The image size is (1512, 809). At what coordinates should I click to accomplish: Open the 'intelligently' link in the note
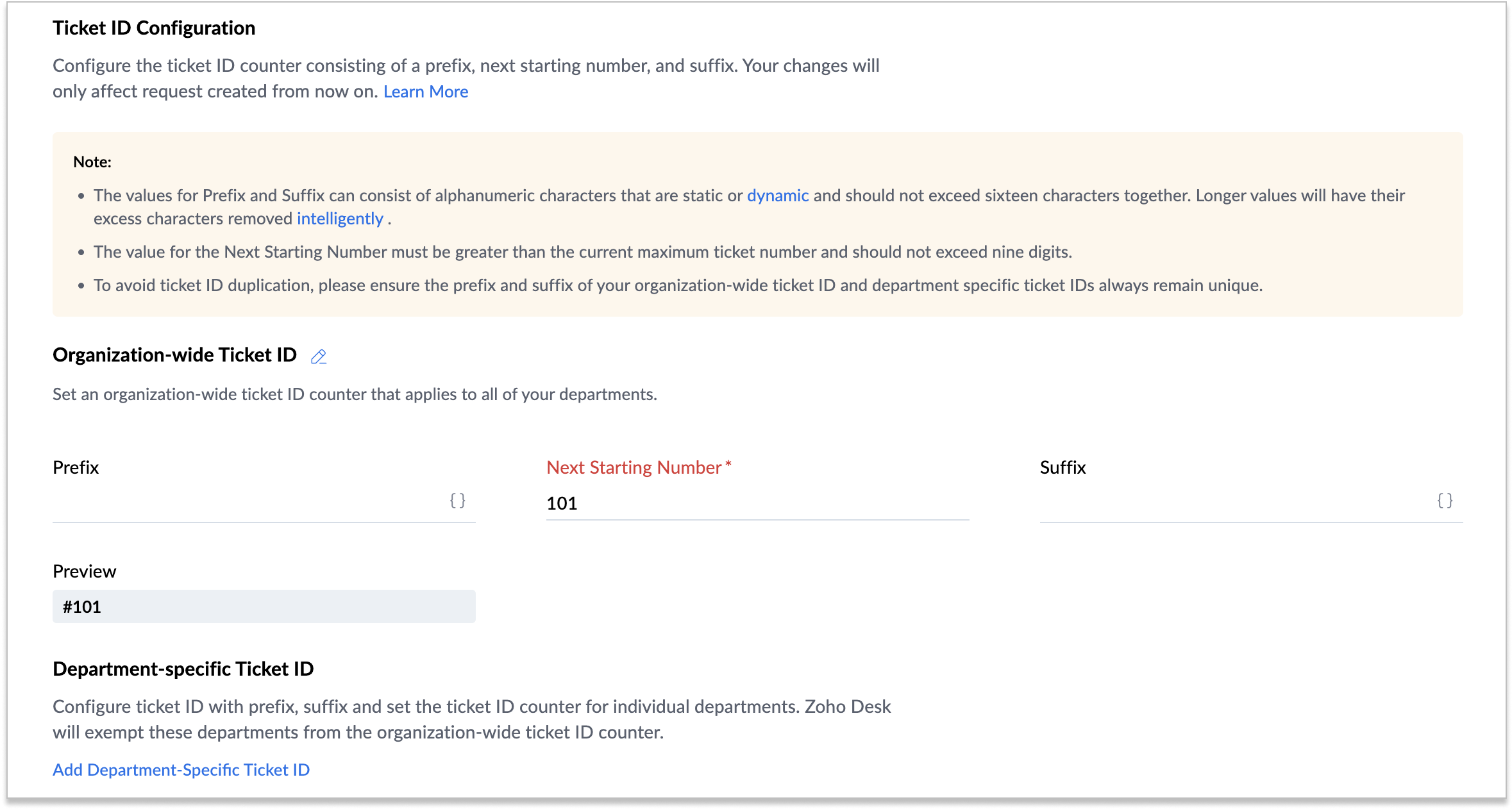click(x=340, y=219)
